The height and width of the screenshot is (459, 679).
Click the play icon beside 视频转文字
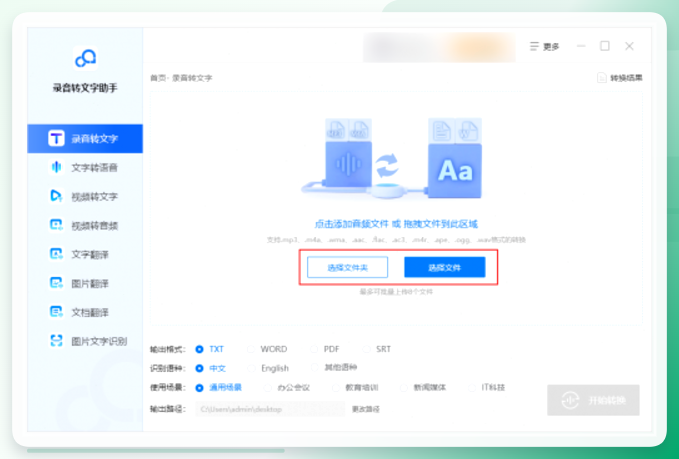pos(56,196)
